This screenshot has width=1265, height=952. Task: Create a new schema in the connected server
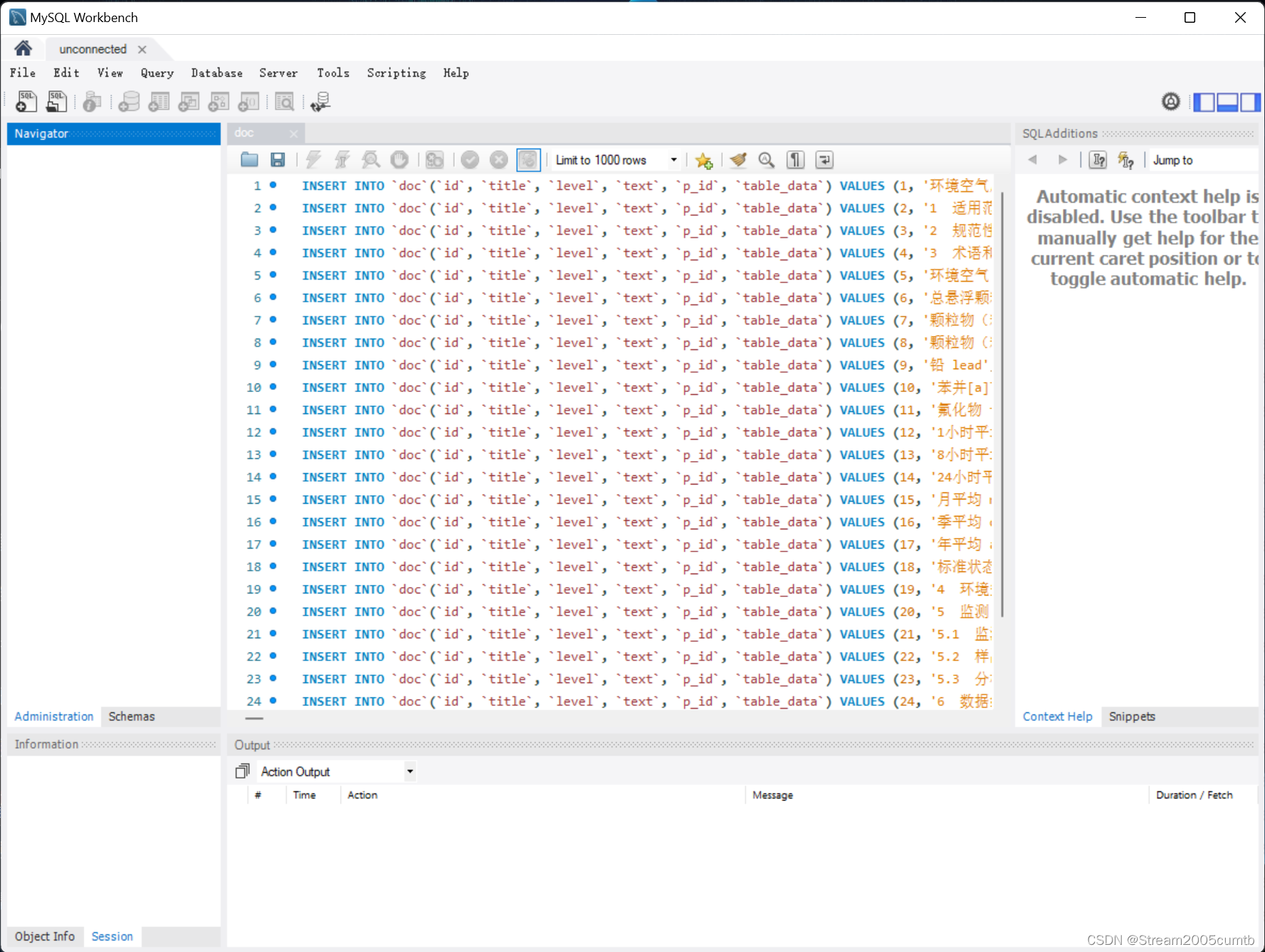(129, 101)
